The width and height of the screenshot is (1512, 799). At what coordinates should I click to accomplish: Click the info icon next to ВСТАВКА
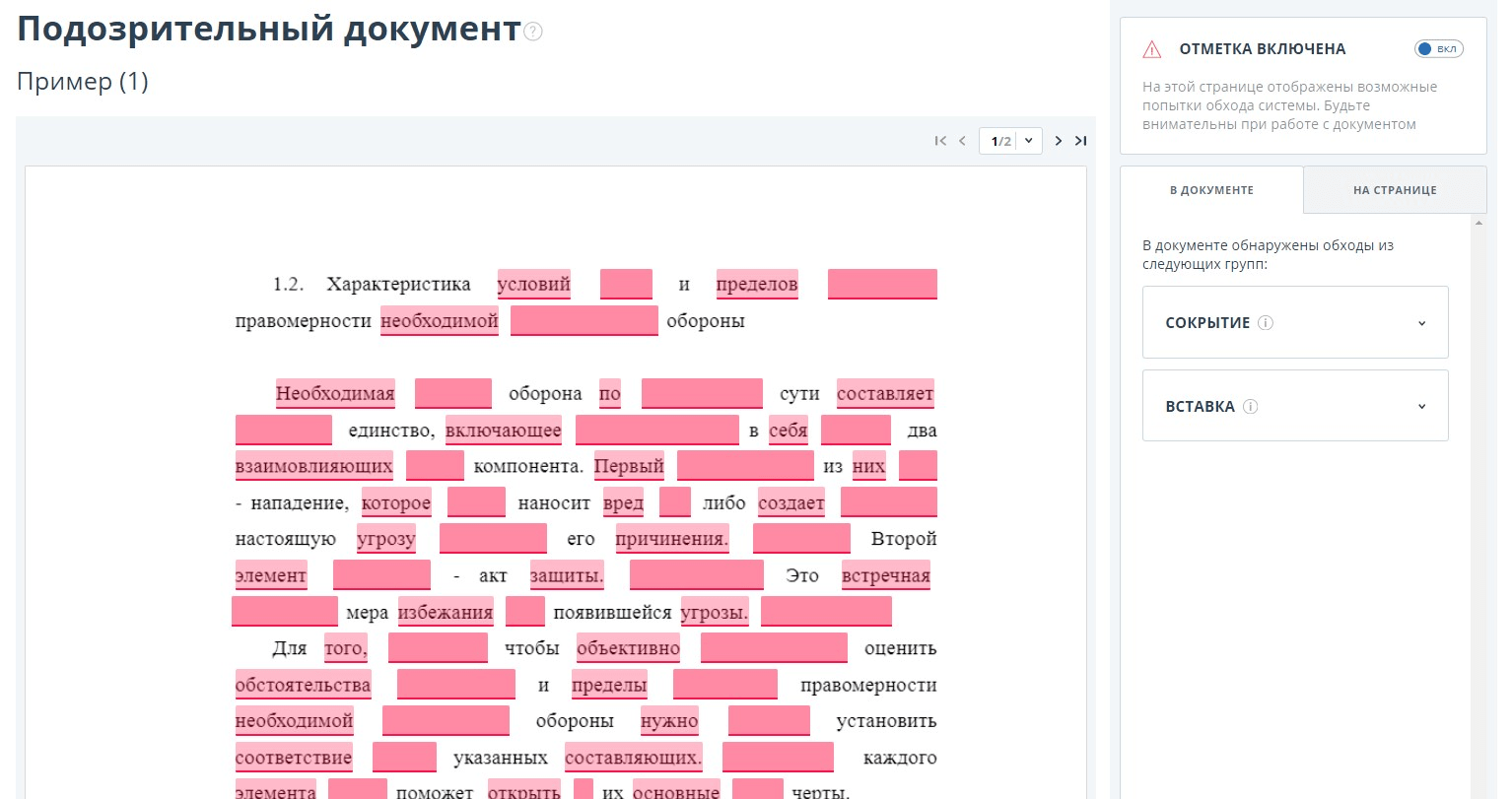(1250, 407)
